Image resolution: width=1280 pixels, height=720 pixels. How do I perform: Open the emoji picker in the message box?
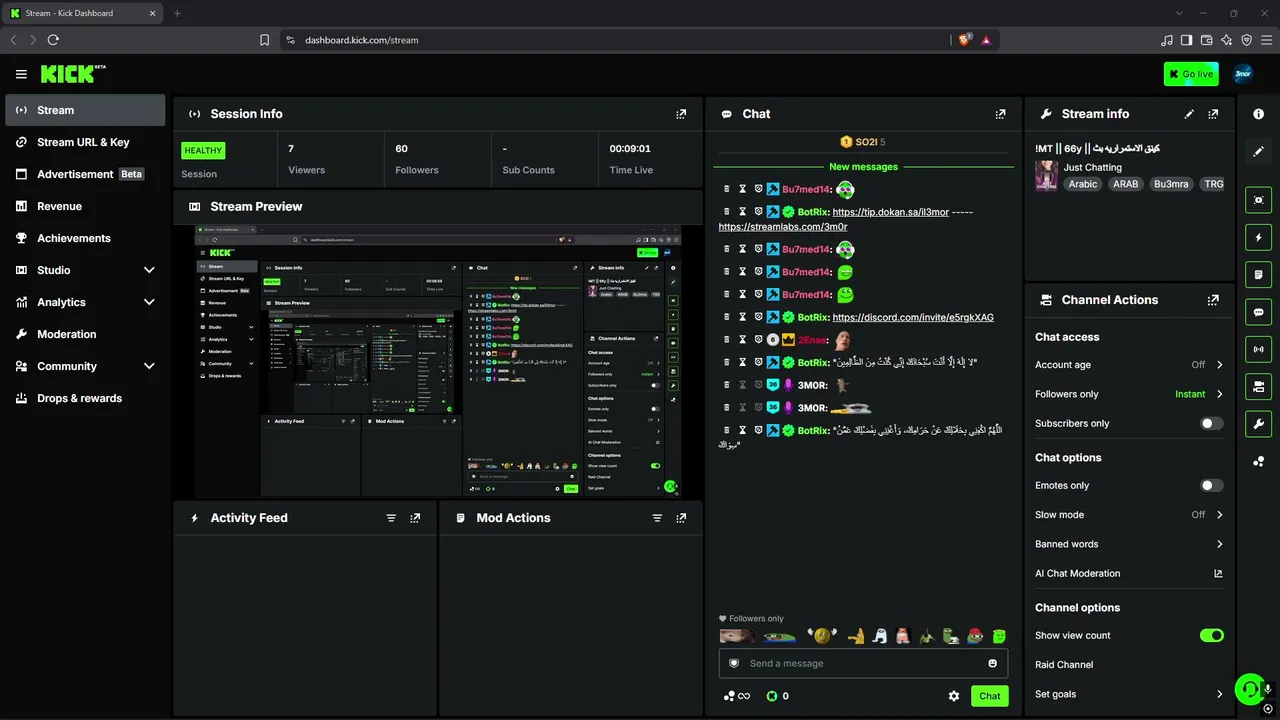coord(992,663)
